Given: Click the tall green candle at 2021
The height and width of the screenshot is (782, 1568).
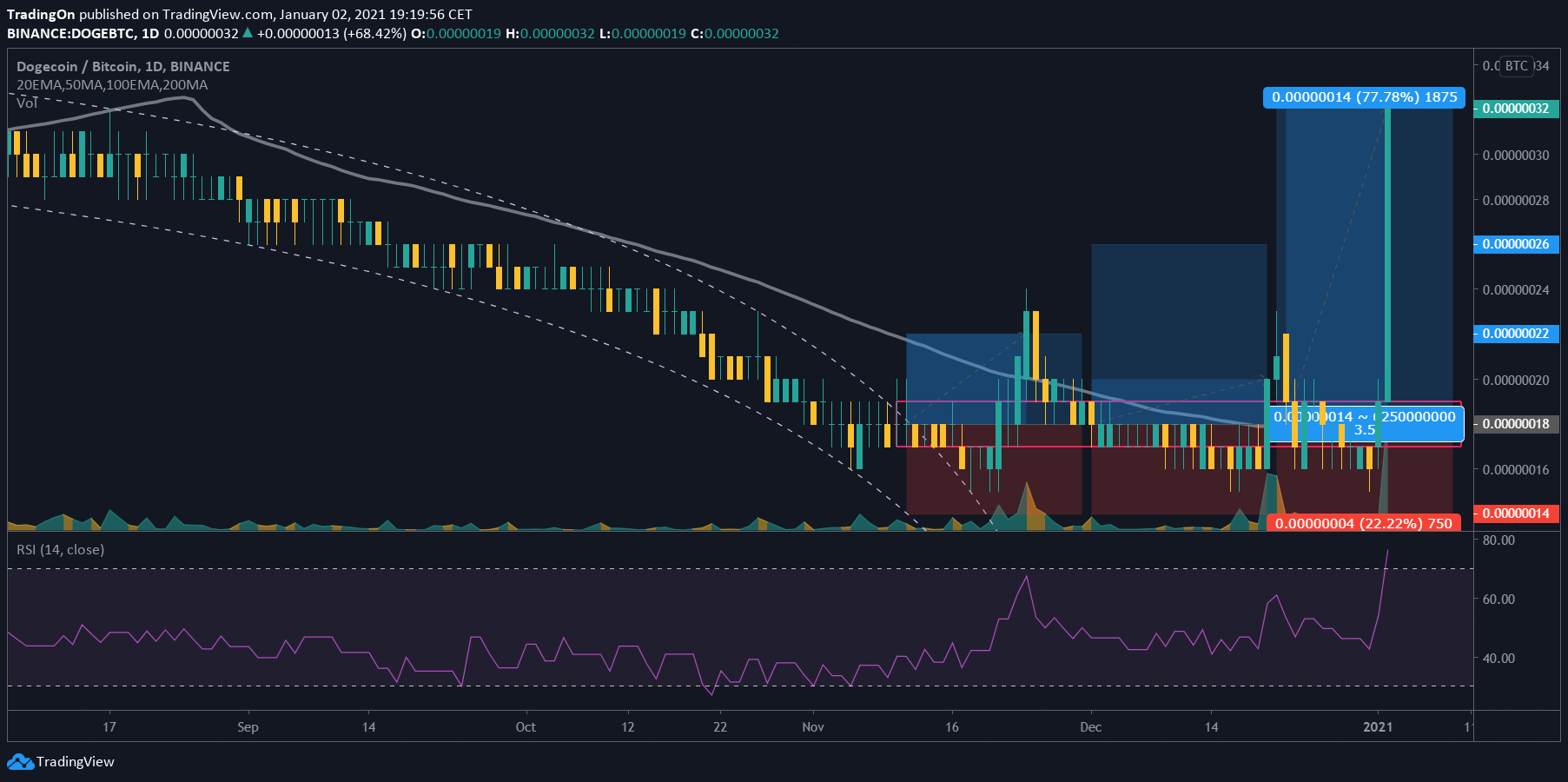Looking at the screenshot, I should (x=1387, y=255).
